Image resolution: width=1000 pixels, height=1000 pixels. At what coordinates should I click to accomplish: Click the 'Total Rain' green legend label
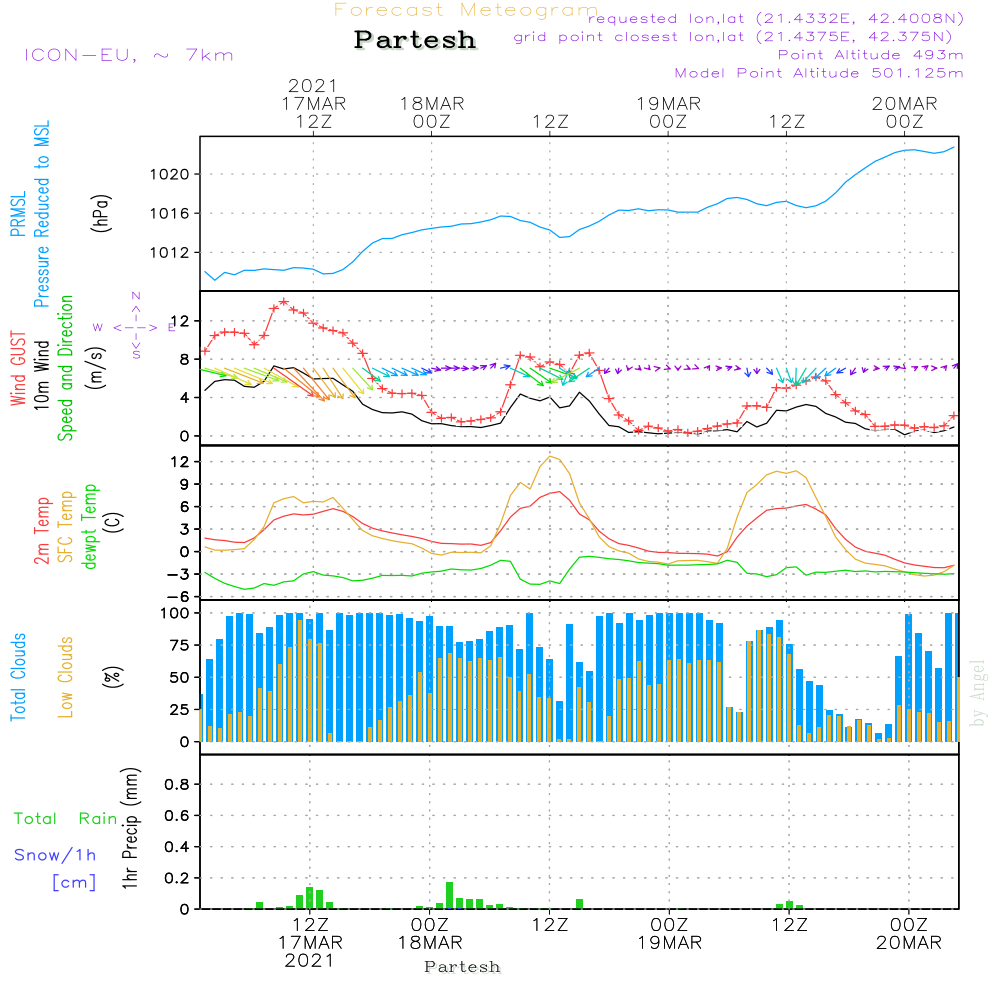tap(66, 819)
